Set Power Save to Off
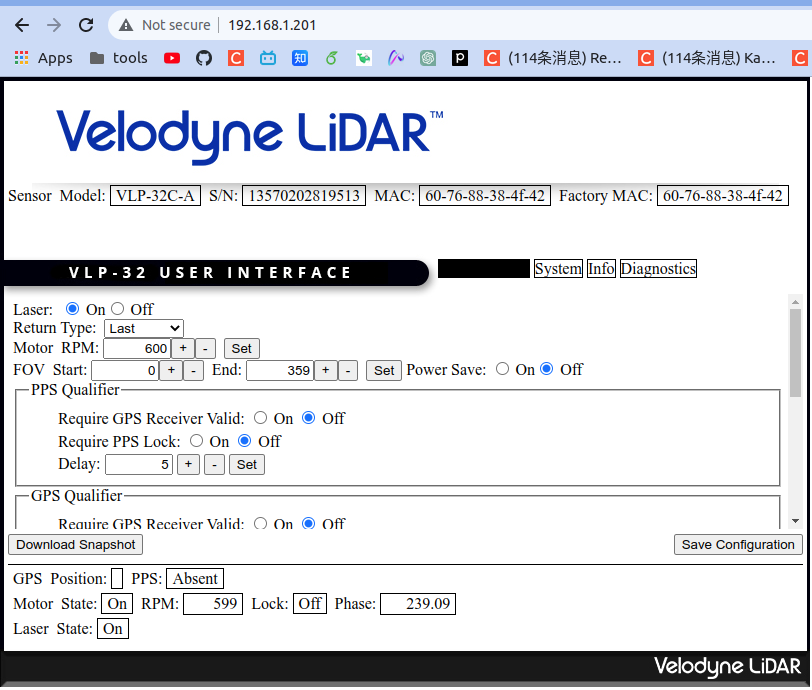Image resolution: width=812 pixels, height=690 pixels. click(547, 369)
